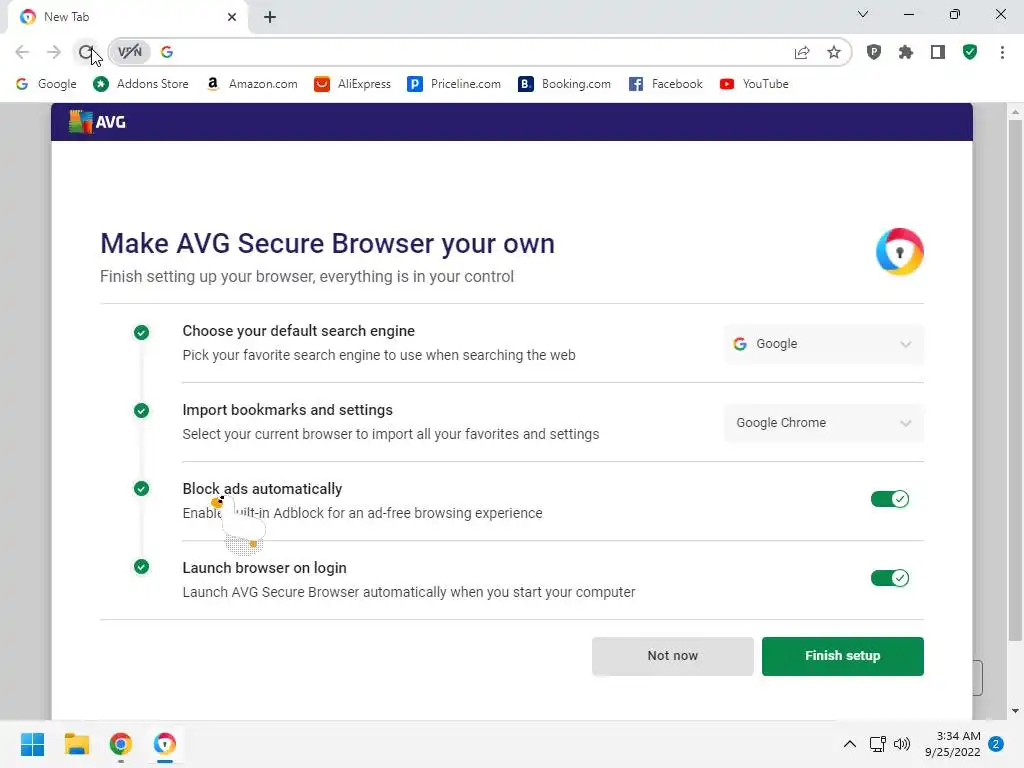Open the browser three-dot menu

(1002, 52)
